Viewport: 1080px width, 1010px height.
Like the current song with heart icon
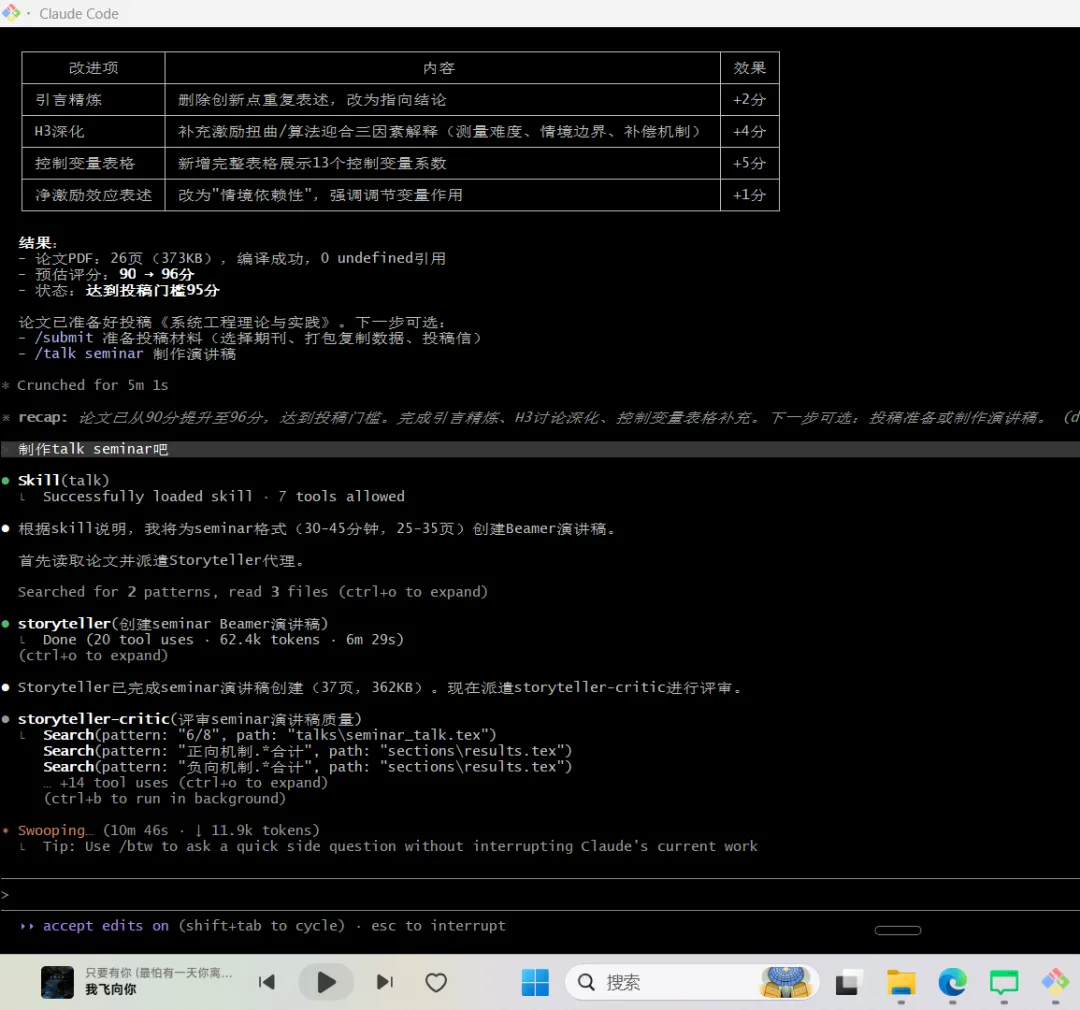435,982
